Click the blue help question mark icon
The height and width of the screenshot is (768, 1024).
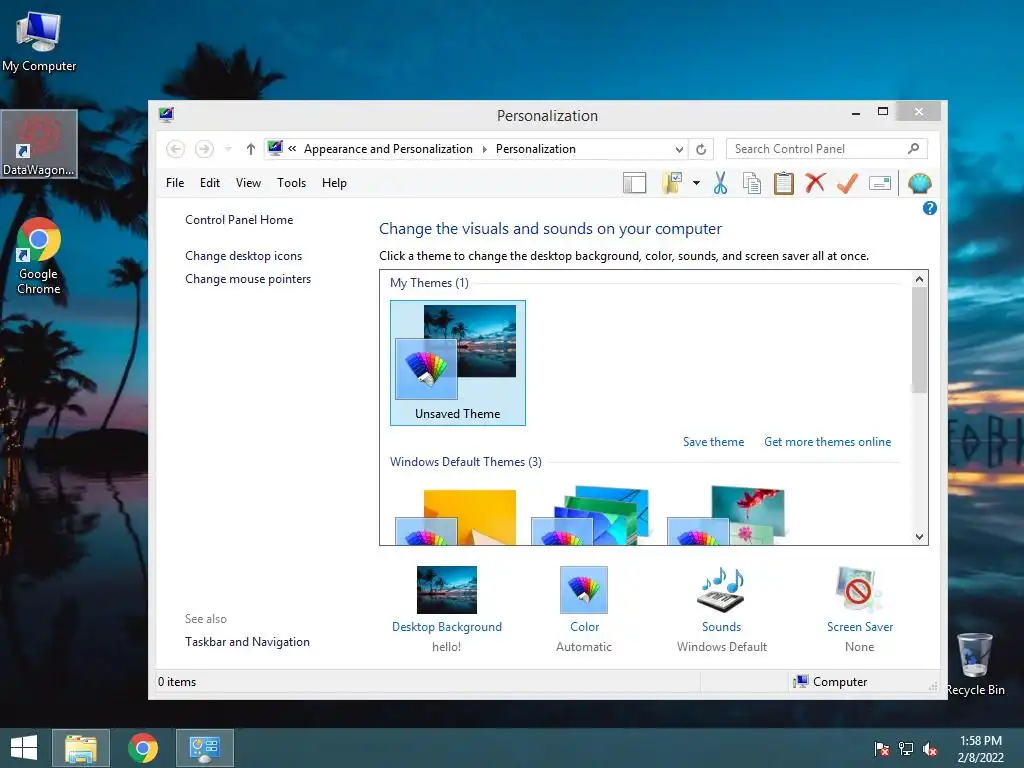click(929, 208)
